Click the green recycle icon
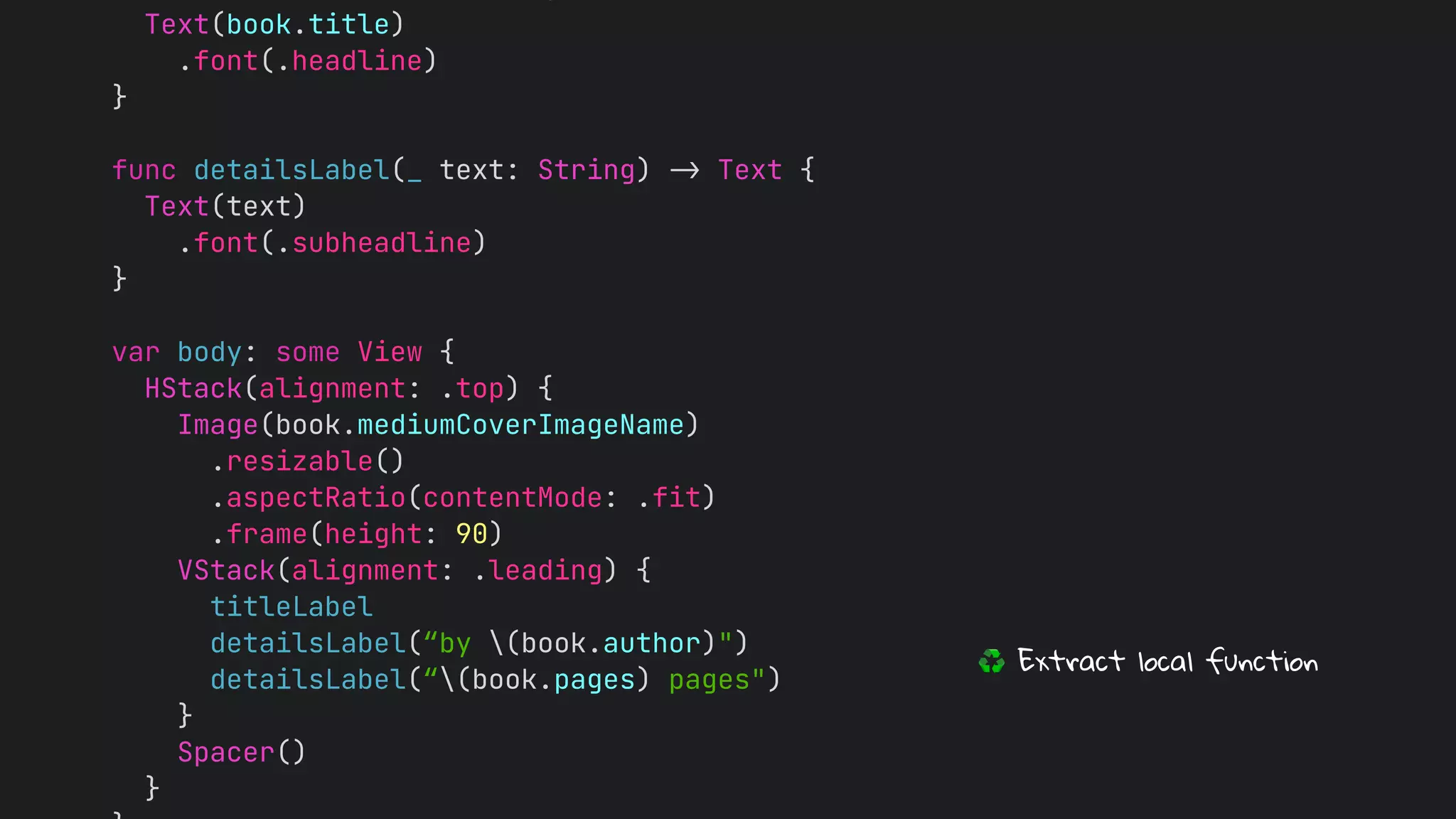Screen dimensions: 1456x819 click(992, 661)
